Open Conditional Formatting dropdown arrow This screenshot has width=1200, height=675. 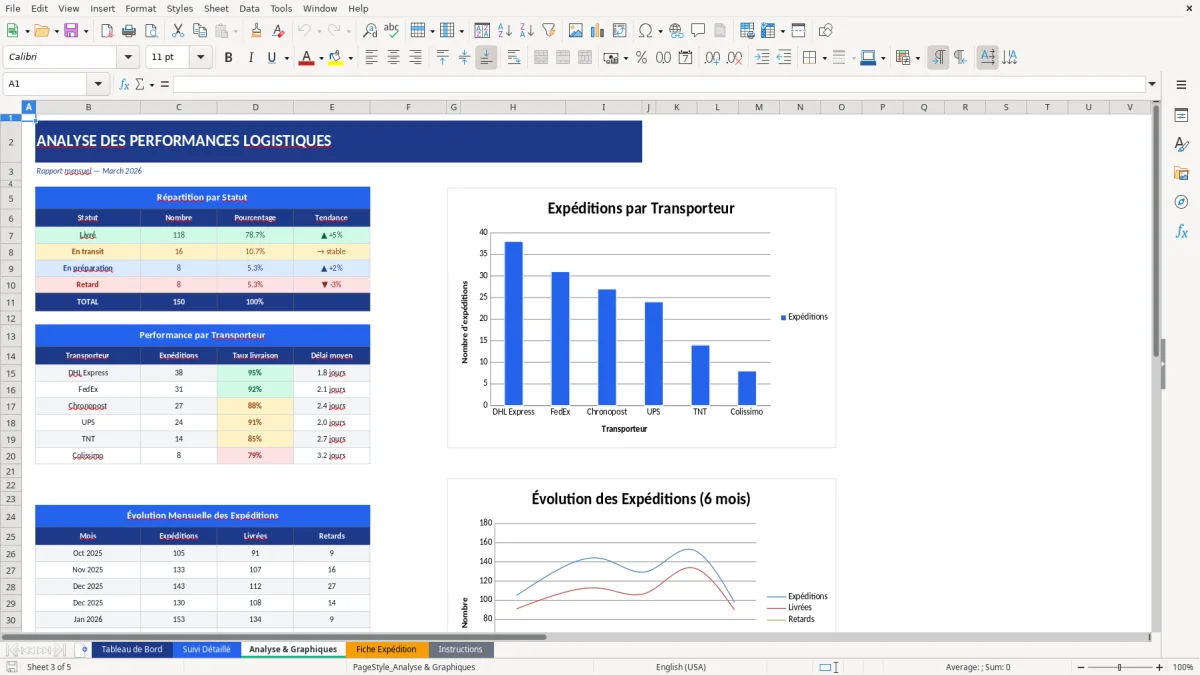(917, 58)
